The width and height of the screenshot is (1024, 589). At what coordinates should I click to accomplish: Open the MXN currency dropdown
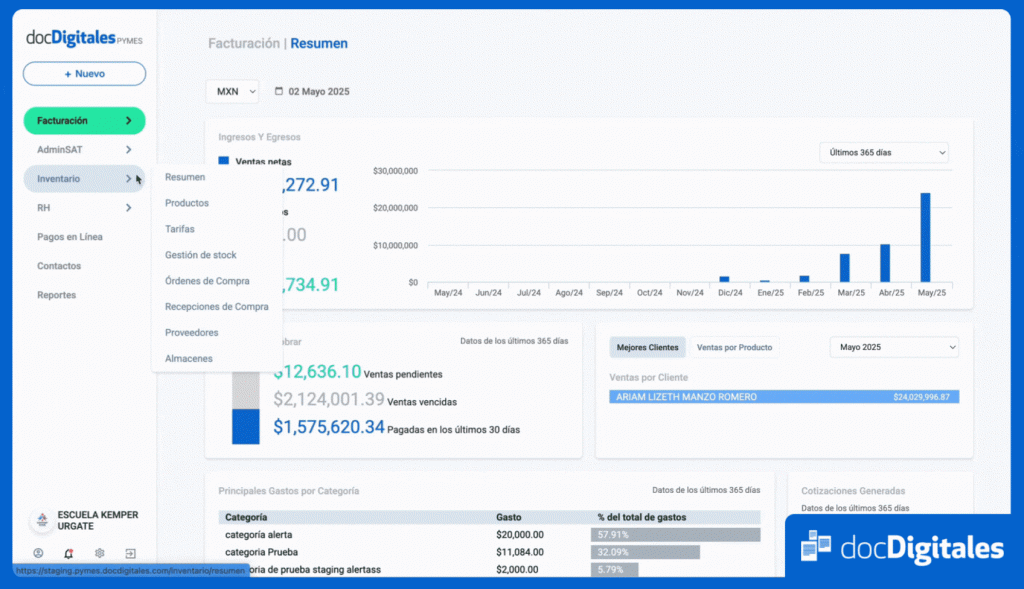233,91
